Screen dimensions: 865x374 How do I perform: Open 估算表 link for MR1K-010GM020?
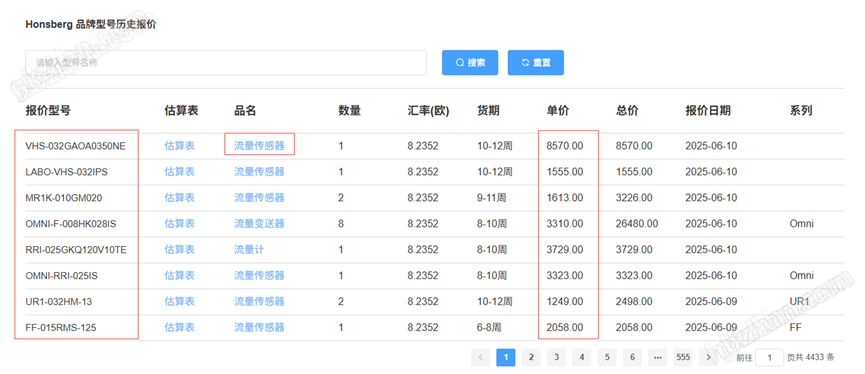(179, 198)
